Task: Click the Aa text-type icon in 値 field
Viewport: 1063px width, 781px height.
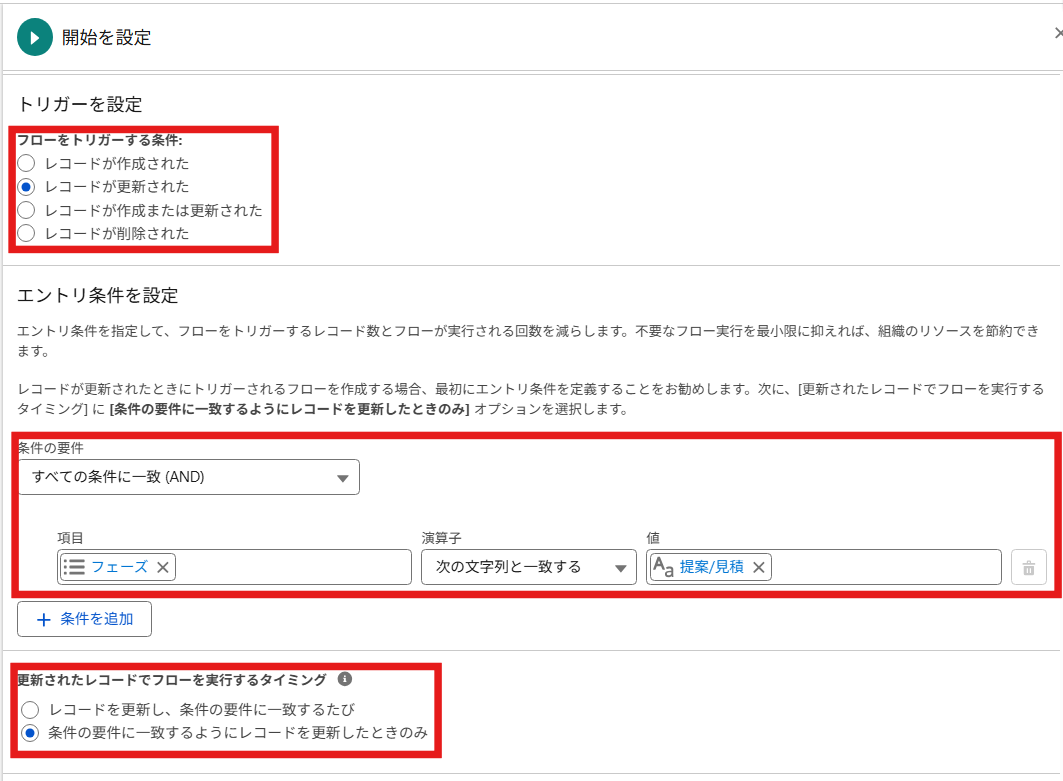Action: tap(662, 567)
